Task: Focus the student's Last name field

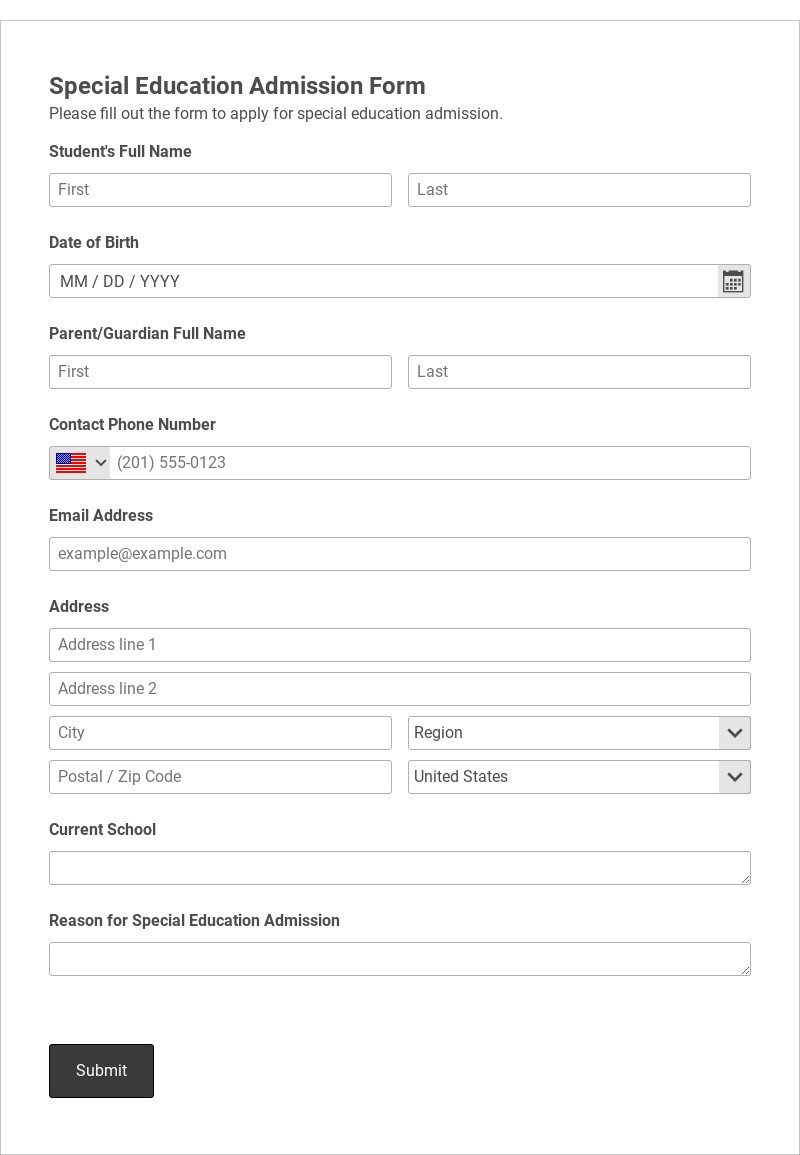Action: 579,190
